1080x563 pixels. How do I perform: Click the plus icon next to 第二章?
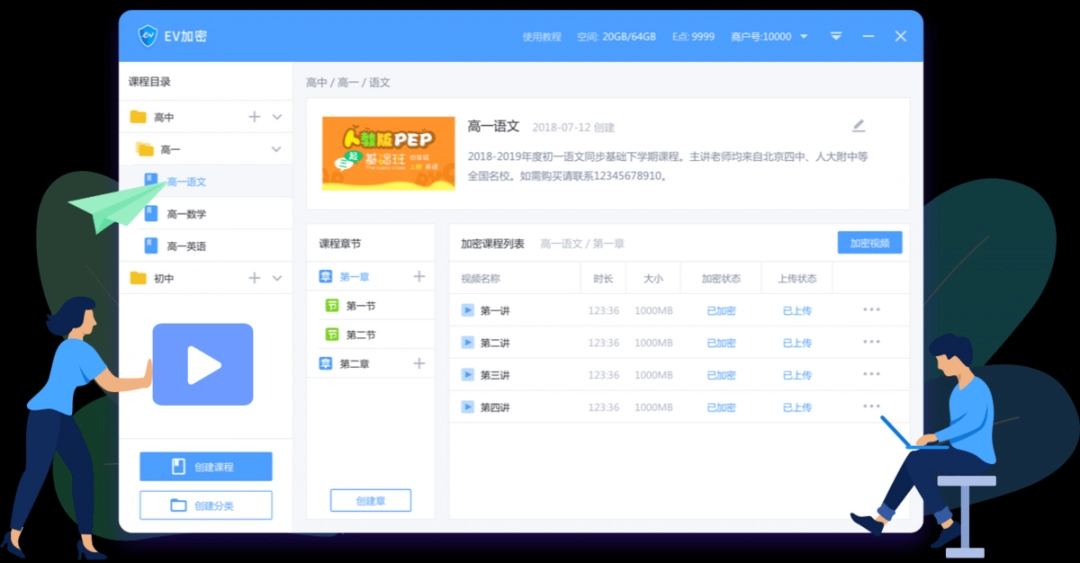[419, 364]
